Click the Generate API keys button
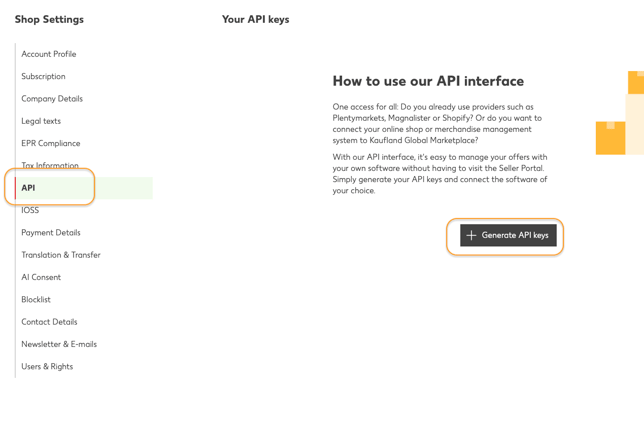This screenshot has height=421, width=644. 508,235
